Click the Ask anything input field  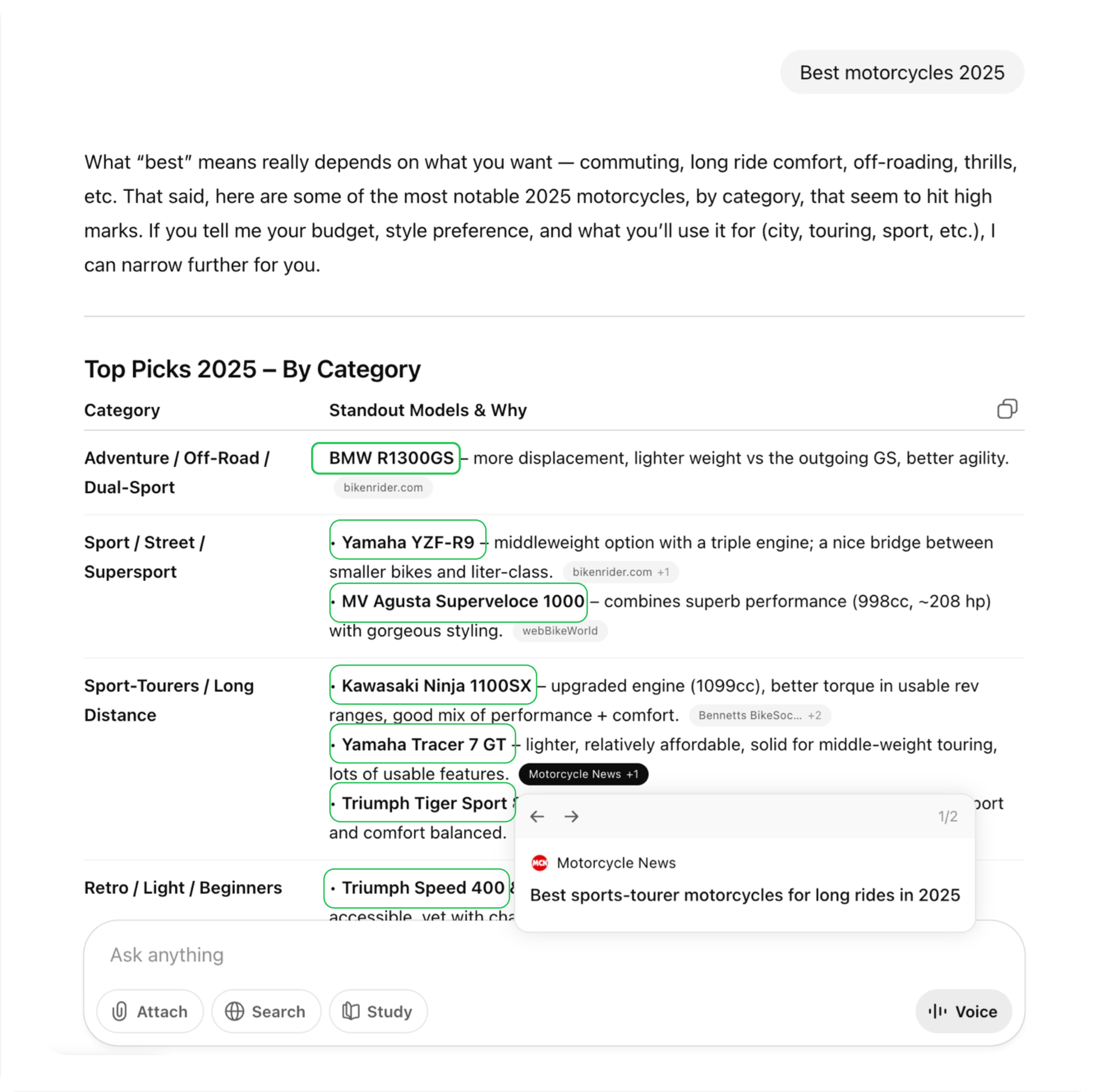coord(510,955)
